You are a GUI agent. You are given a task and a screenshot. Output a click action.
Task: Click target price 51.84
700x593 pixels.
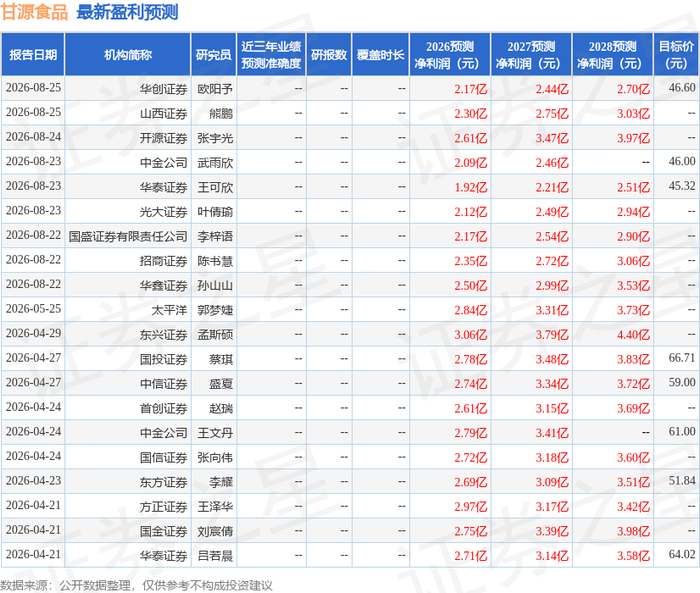[682, 480]
